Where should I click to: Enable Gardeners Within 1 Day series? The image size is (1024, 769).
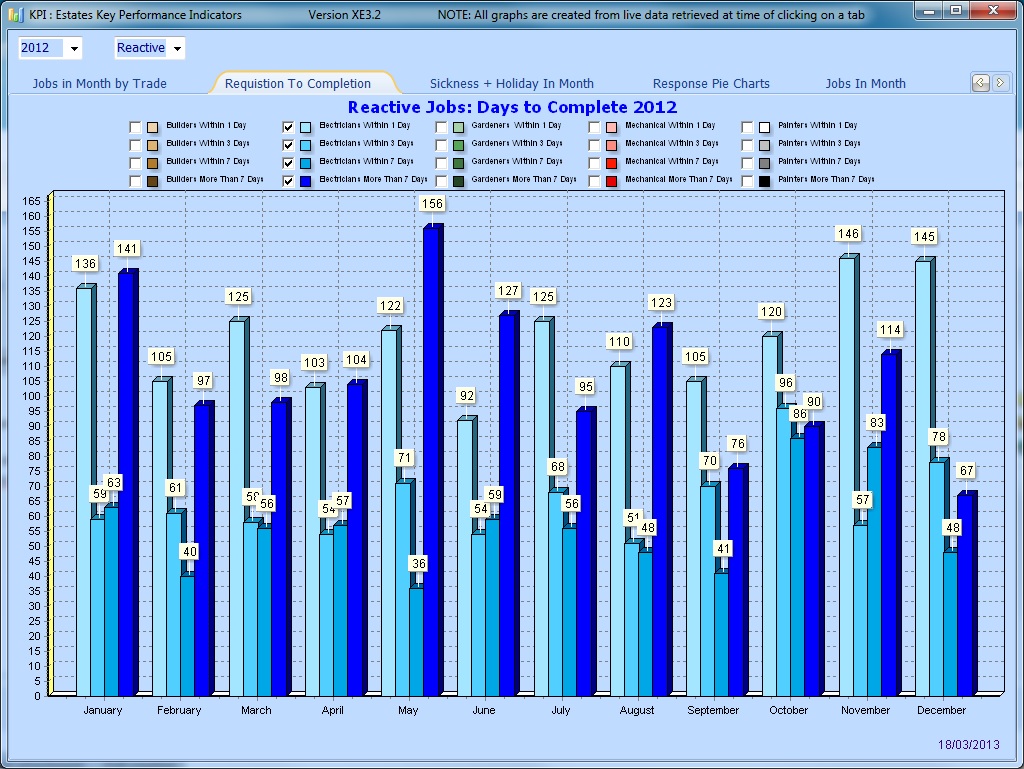pos(441,127)
